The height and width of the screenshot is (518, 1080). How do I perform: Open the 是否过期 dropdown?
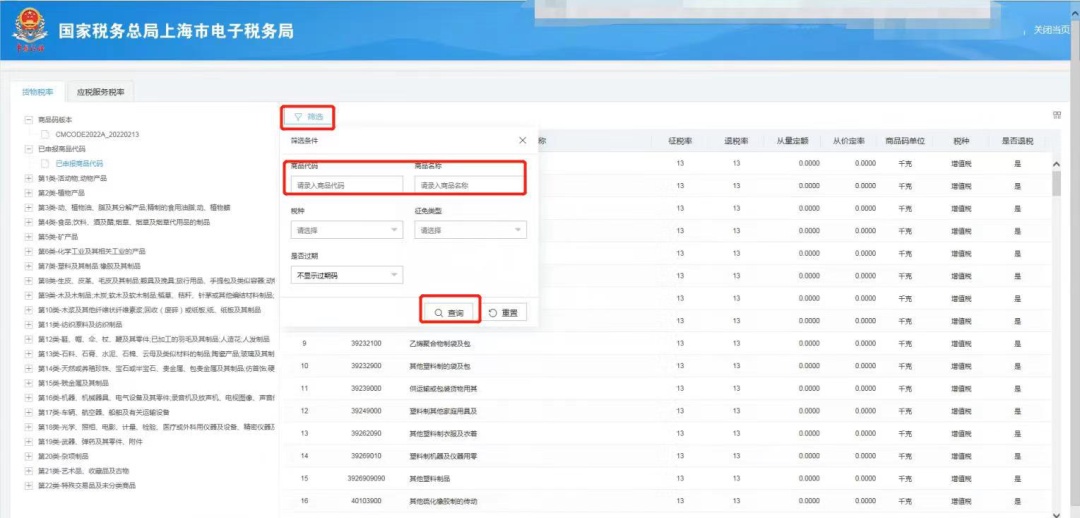click(x=346, y=275)
